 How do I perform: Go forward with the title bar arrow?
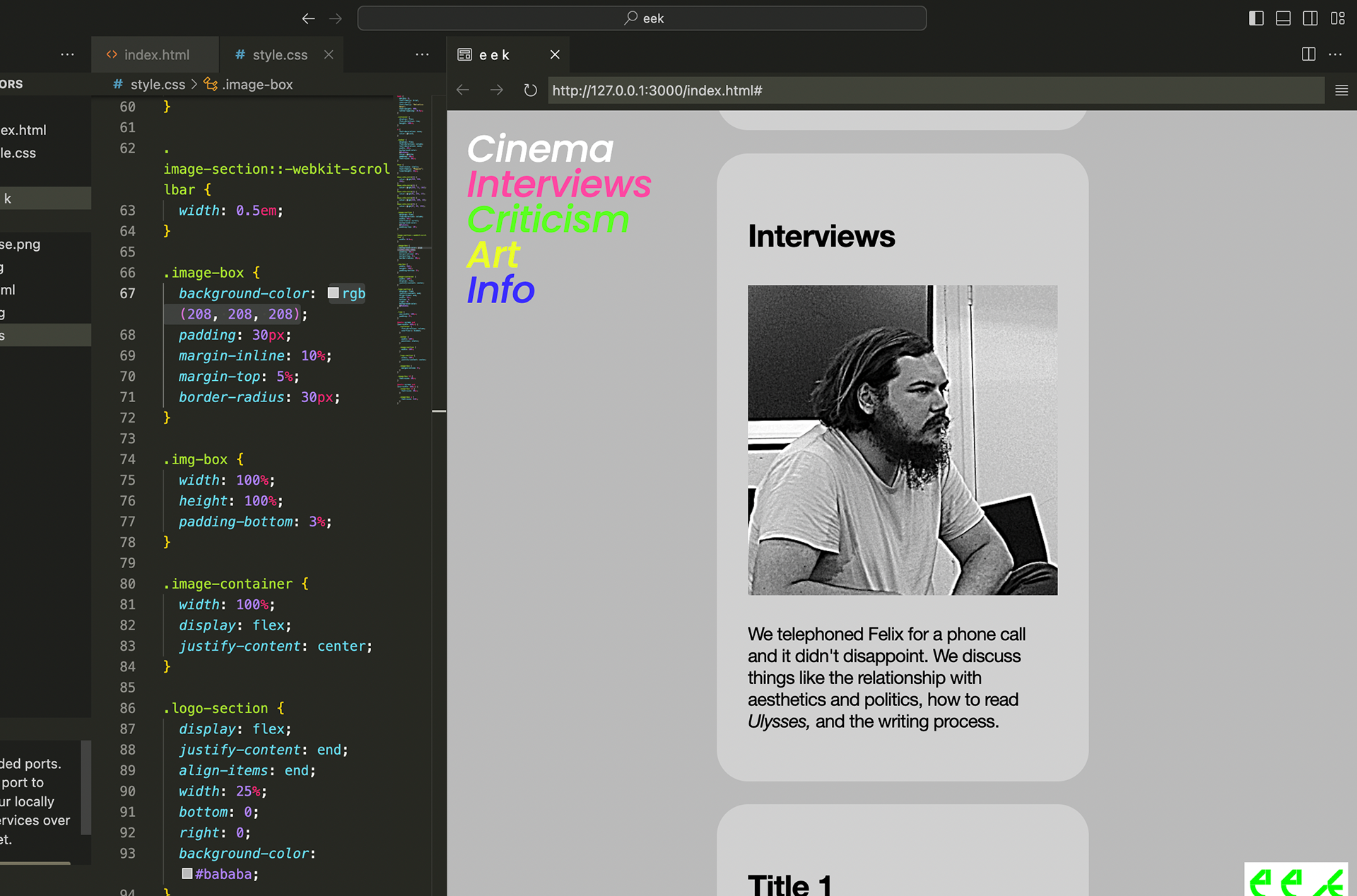click(x=336, y=18)
